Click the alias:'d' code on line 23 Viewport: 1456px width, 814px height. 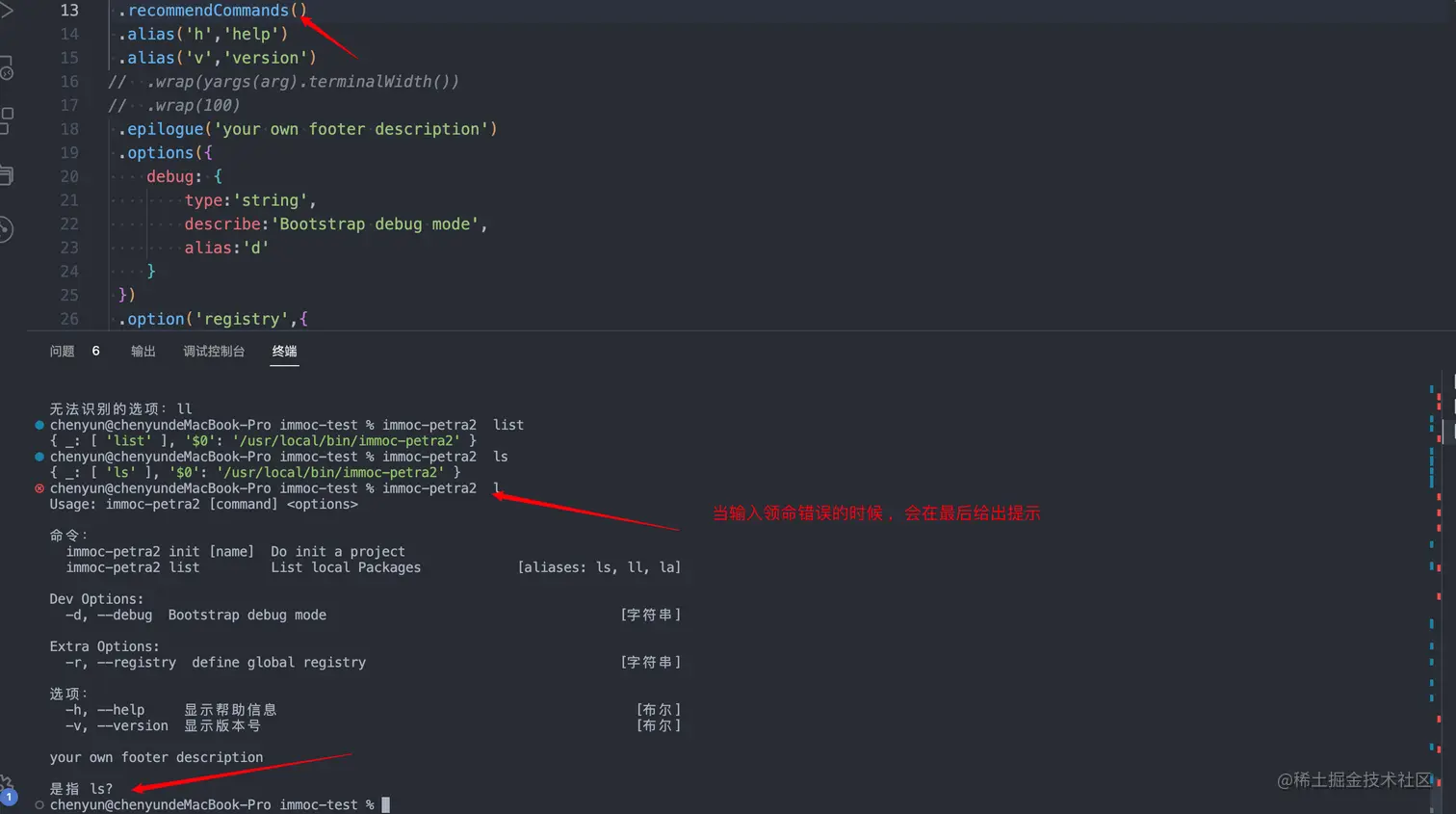[226, 248]
